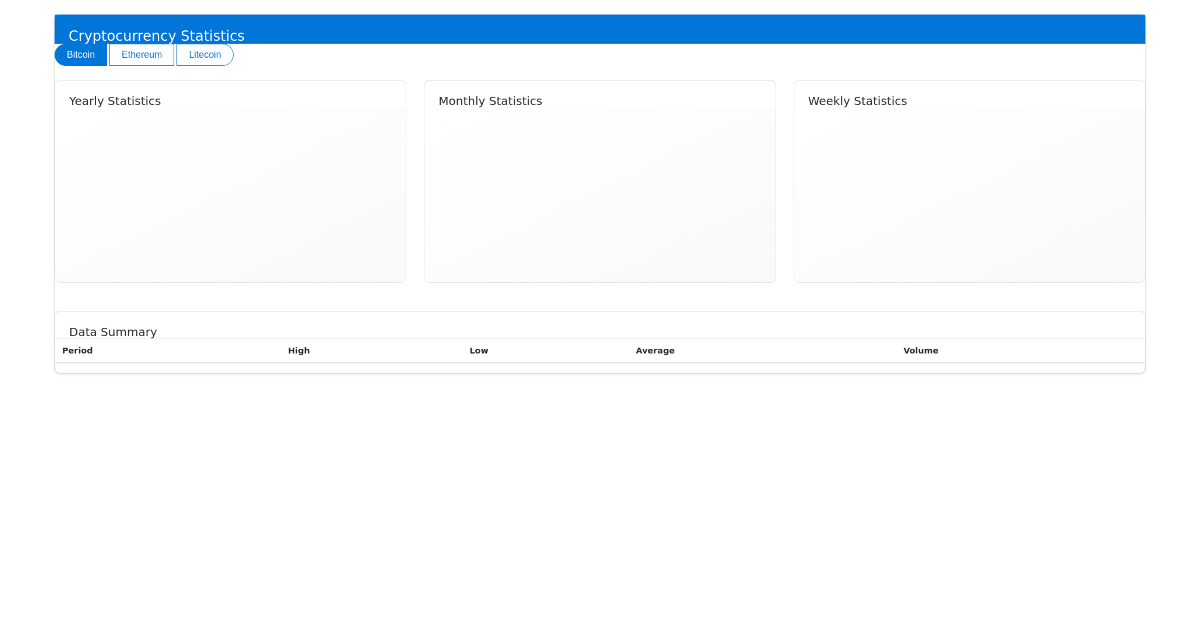Click the blue header bar
Viewport: 1200px width, 630px height.
600,28
